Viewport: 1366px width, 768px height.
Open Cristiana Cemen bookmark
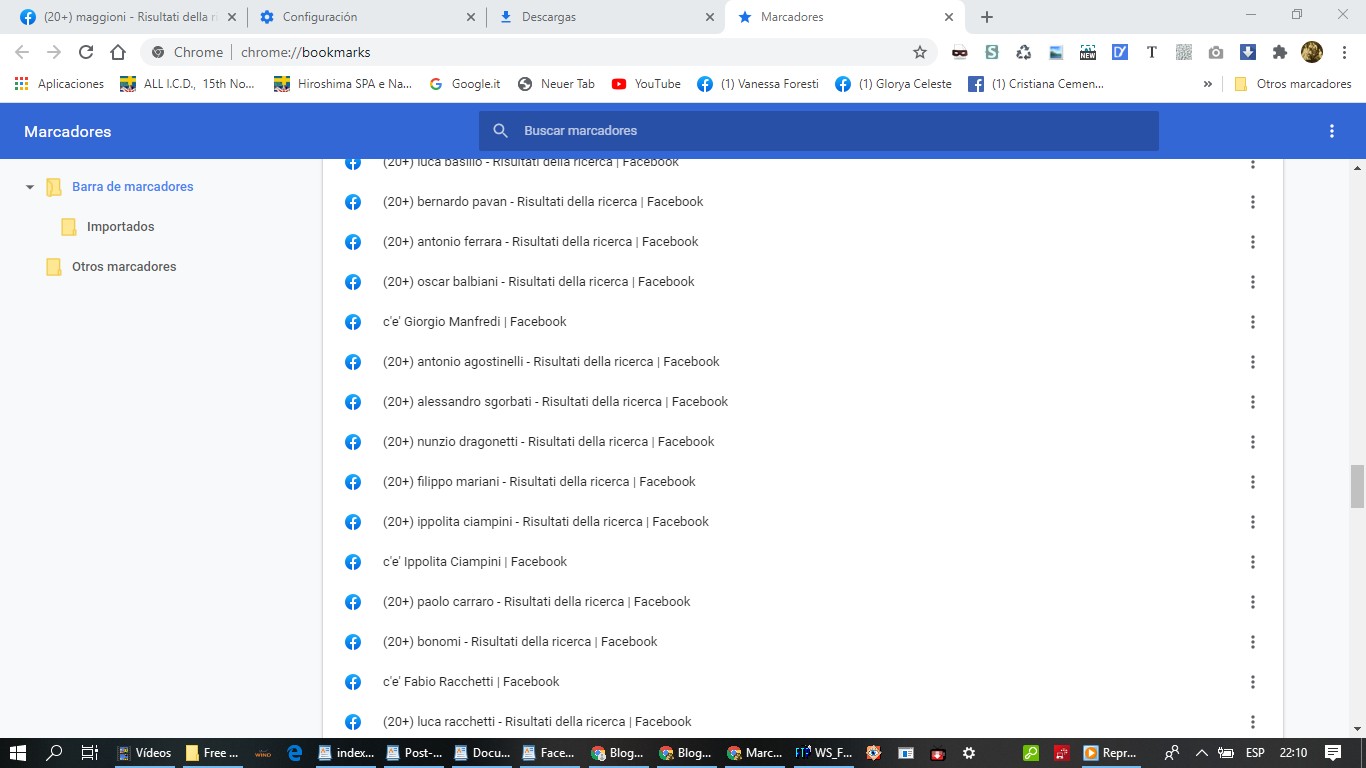click(1036, 84)
